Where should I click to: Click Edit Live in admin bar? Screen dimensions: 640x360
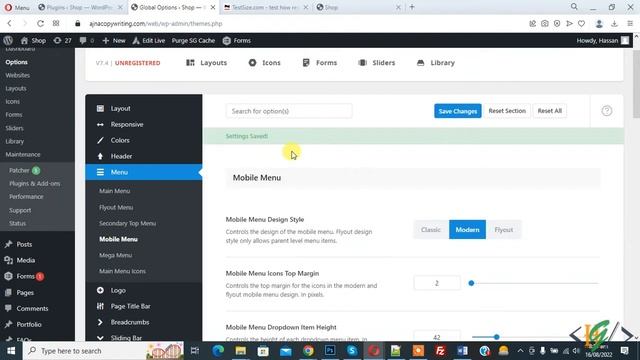coord(149,40)
